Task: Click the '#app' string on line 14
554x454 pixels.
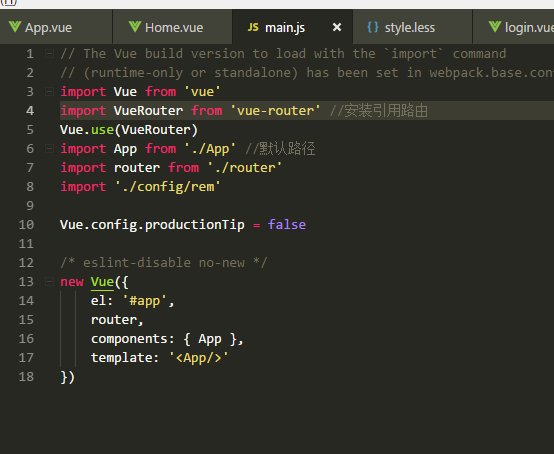Action: [x=144, y=301]
